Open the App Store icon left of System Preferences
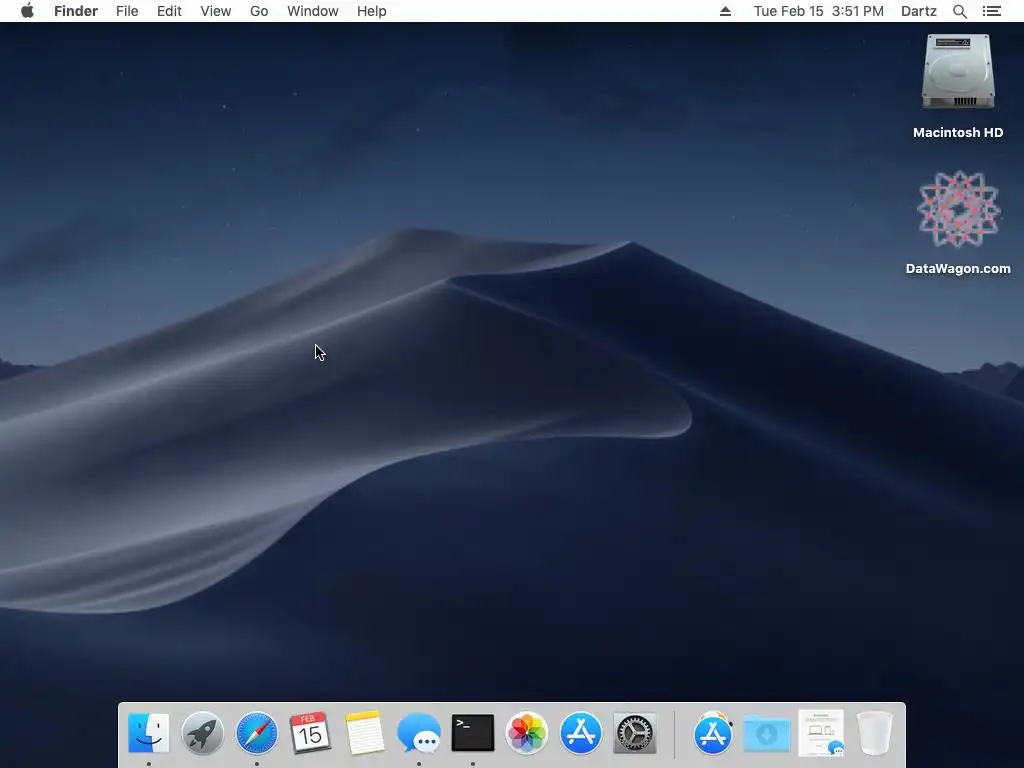Screen dimensions: 1024x768 point(581,733)
